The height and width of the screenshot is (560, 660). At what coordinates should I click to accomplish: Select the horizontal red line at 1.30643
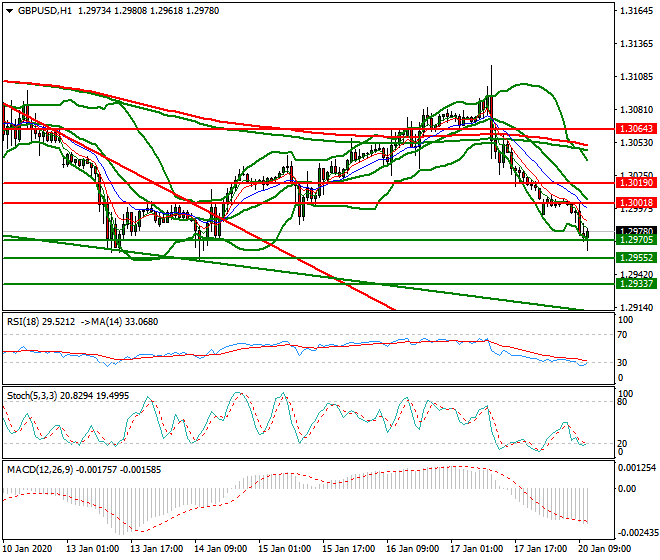[309, 129]
